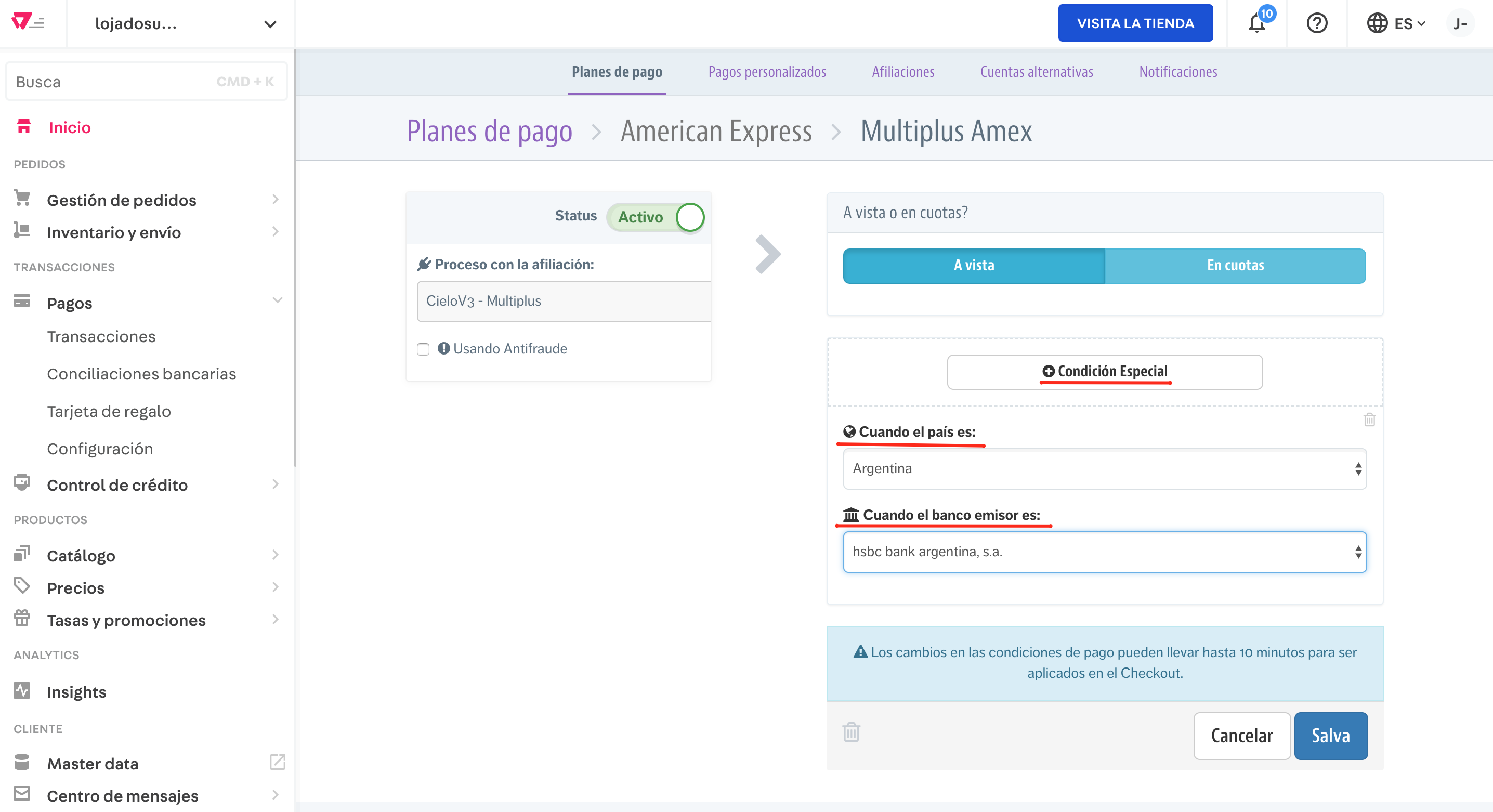This screenshot has width=1493, height=812.
Task: Open Master data via its external link icon
Action: [277, 762]
